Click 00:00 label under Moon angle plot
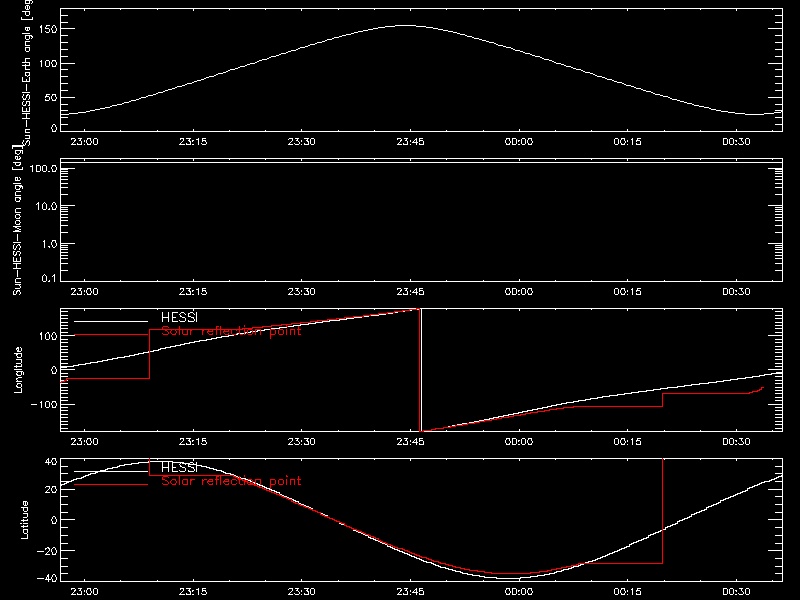Viewport: 800px width, 600px height. click(x=519, y=291)
